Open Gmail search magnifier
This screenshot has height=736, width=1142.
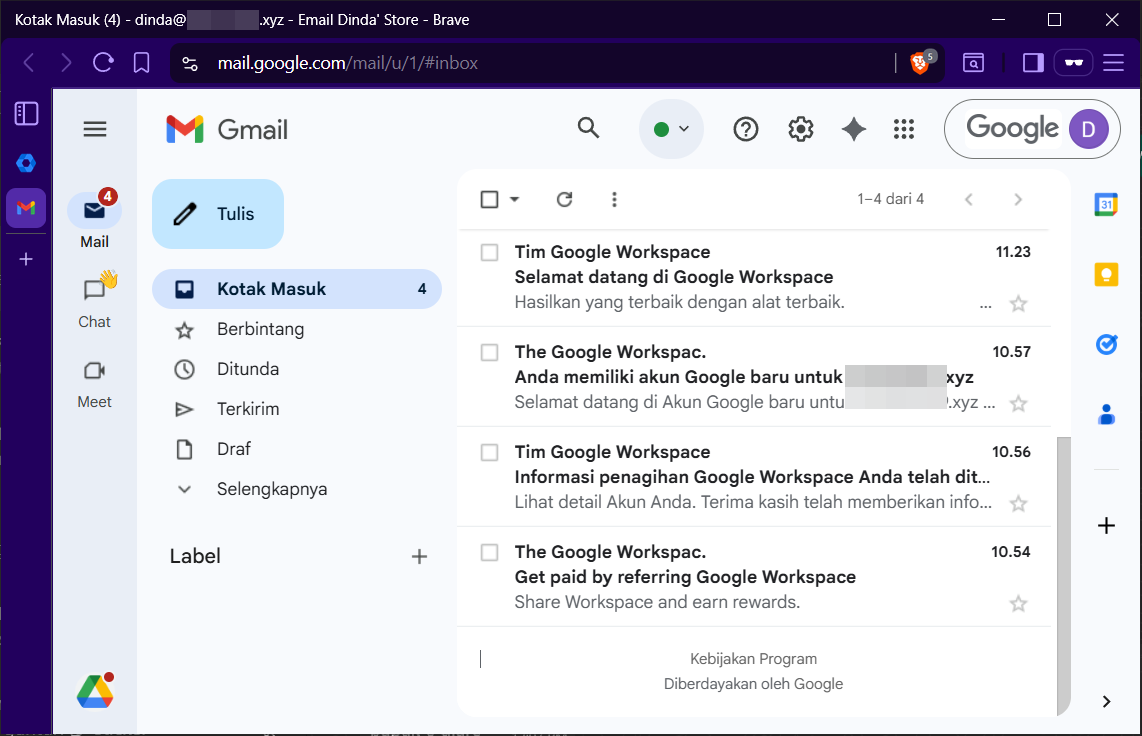coord(588,129)
